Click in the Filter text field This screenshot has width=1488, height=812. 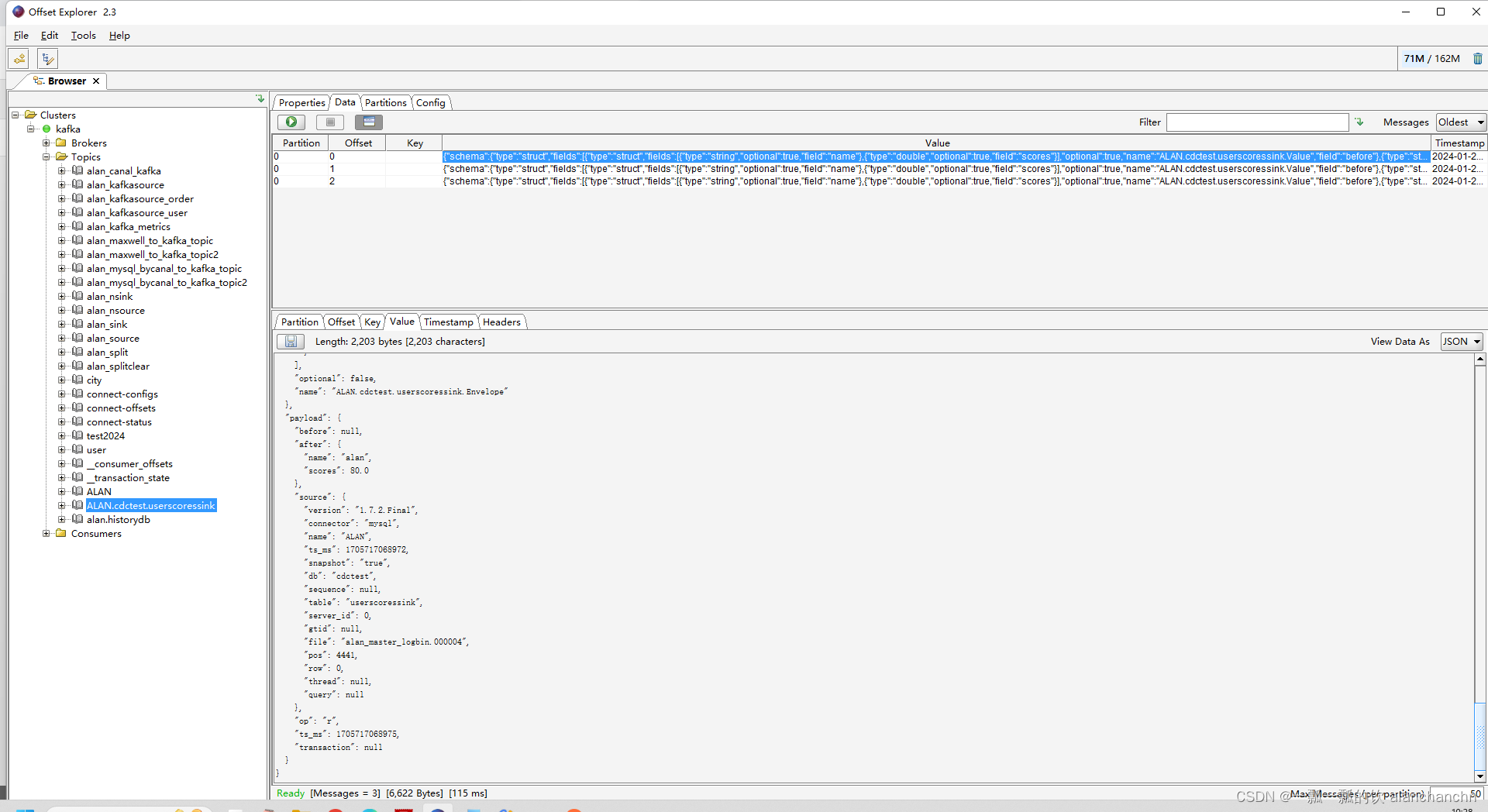click(1257, 122)
